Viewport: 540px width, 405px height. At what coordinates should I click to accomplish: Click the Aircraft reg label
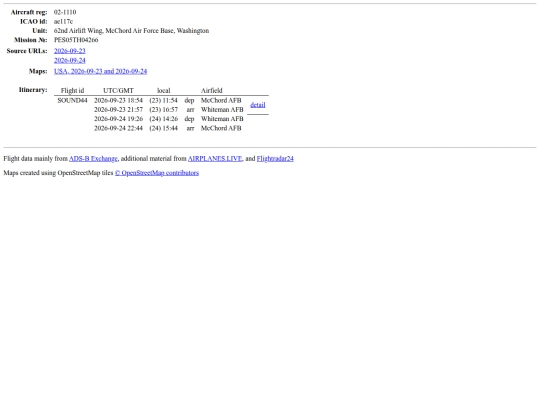29,12
